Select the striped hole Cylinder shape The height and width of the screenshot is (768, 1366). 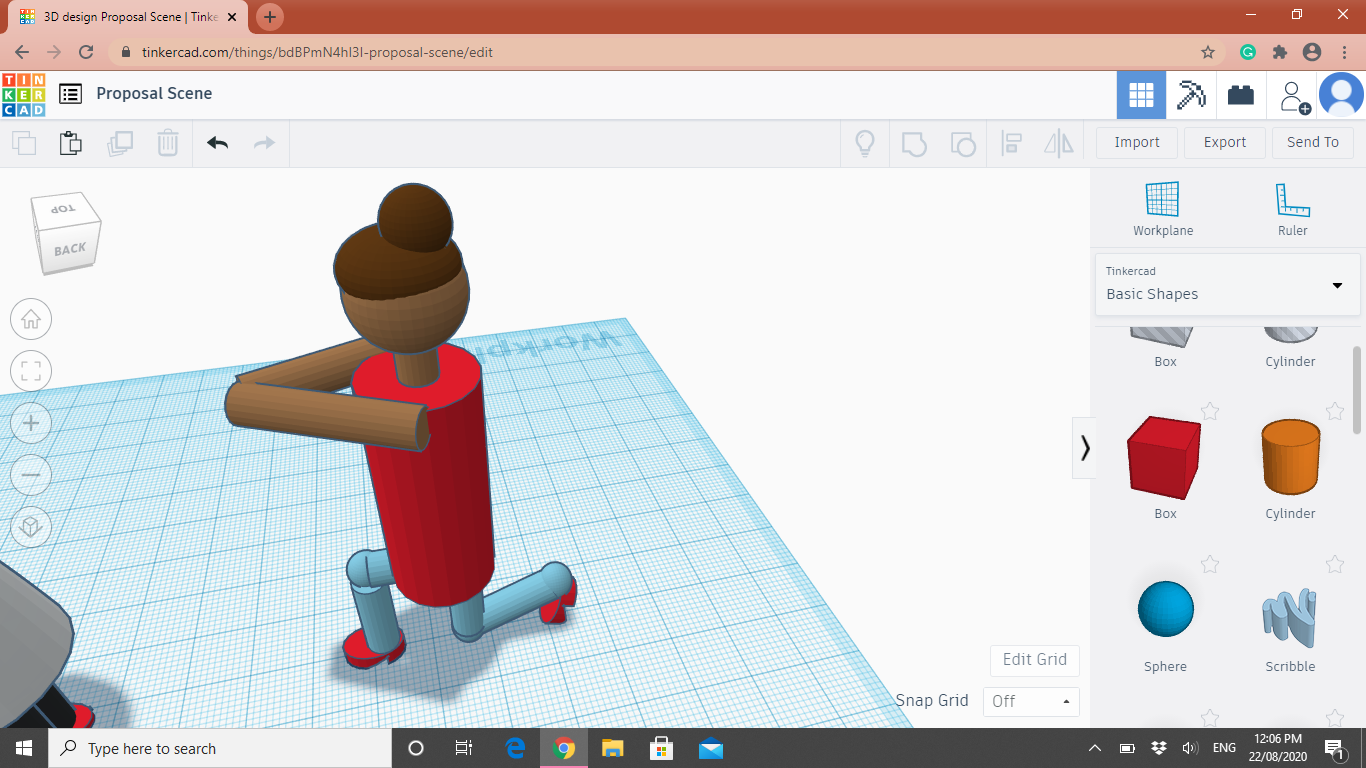pyautogui.click(x=1290, y=335)
